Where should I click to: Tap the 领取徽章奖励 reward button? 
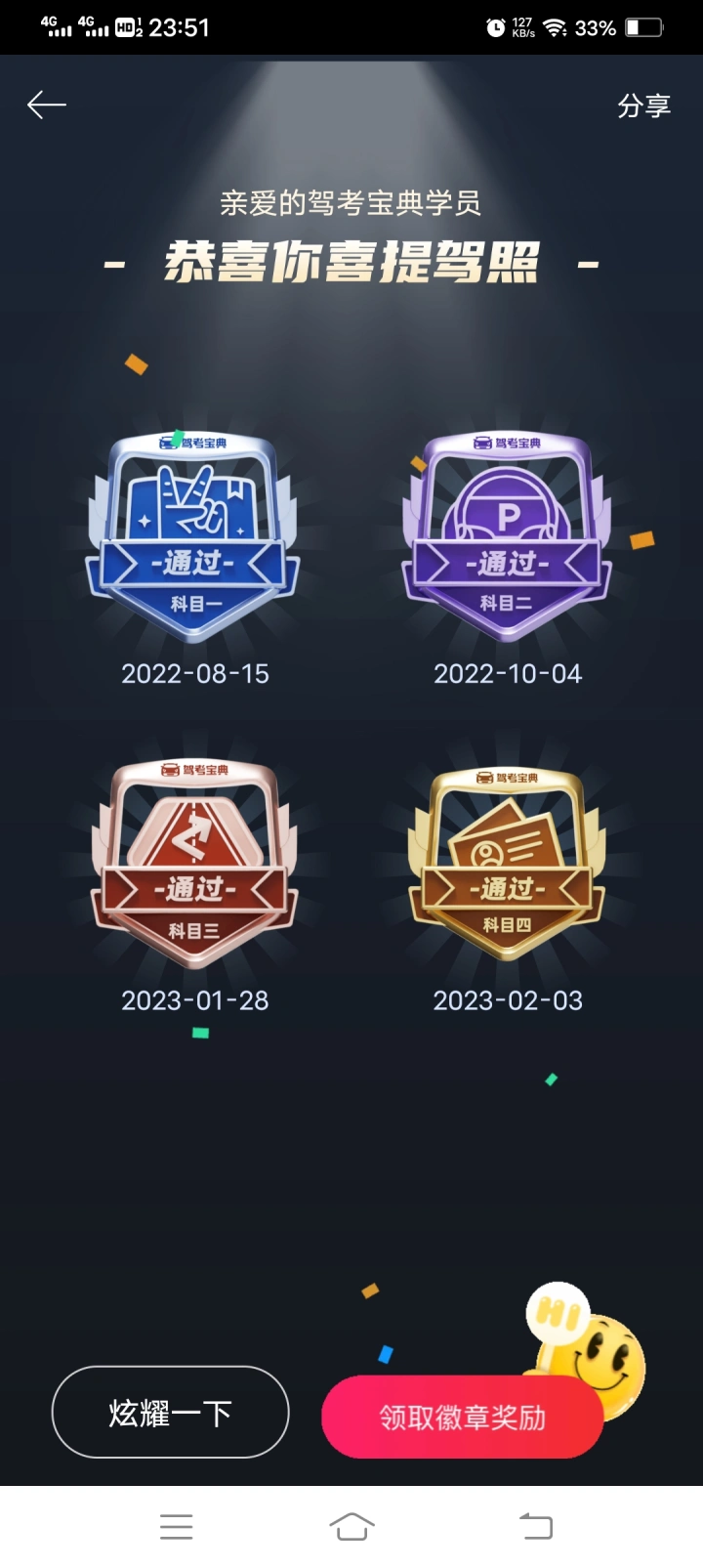coord(462,1417)
